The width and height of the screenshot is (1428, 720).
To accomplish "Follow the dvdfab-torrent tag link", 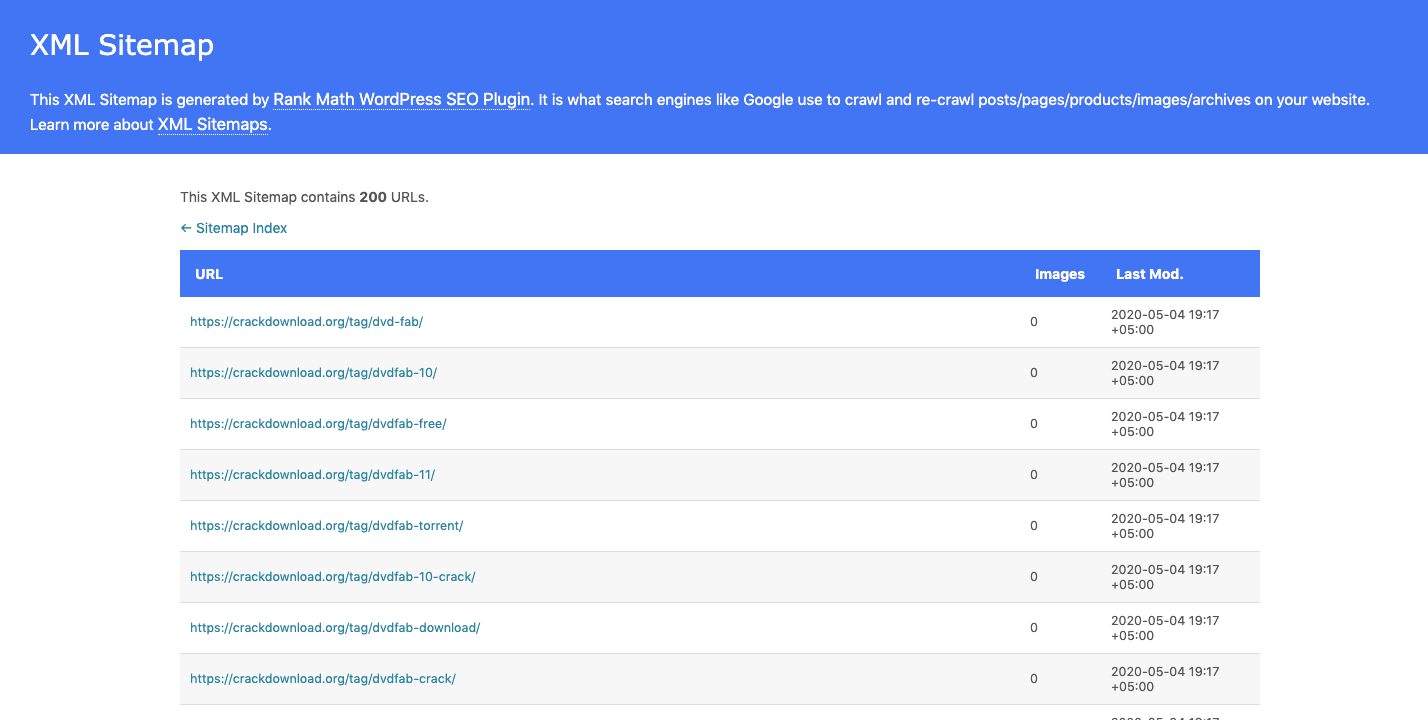I will 326,526.
